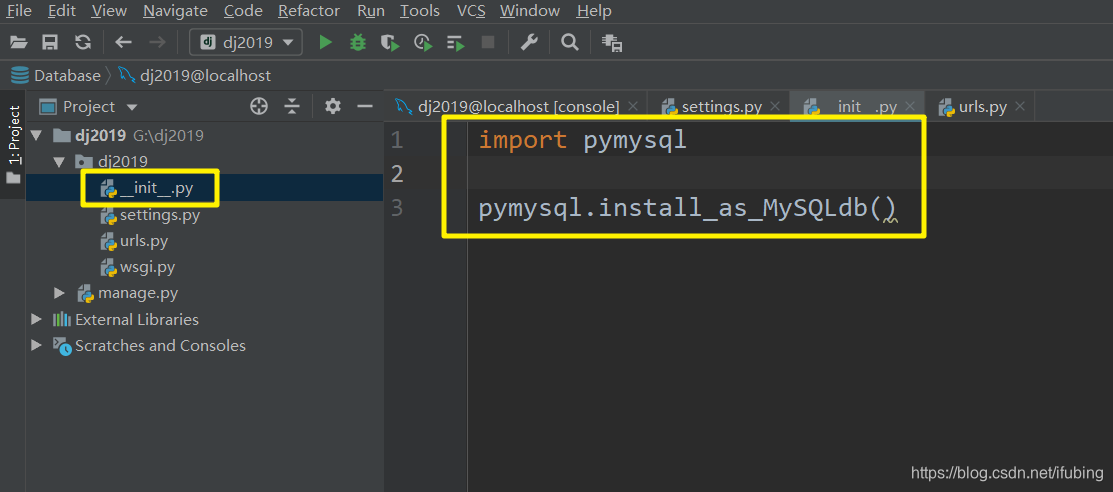Click line number 1 in the gutter
Image resolution: width=1113 pixels, height=492 pixels.
(397, 141)
